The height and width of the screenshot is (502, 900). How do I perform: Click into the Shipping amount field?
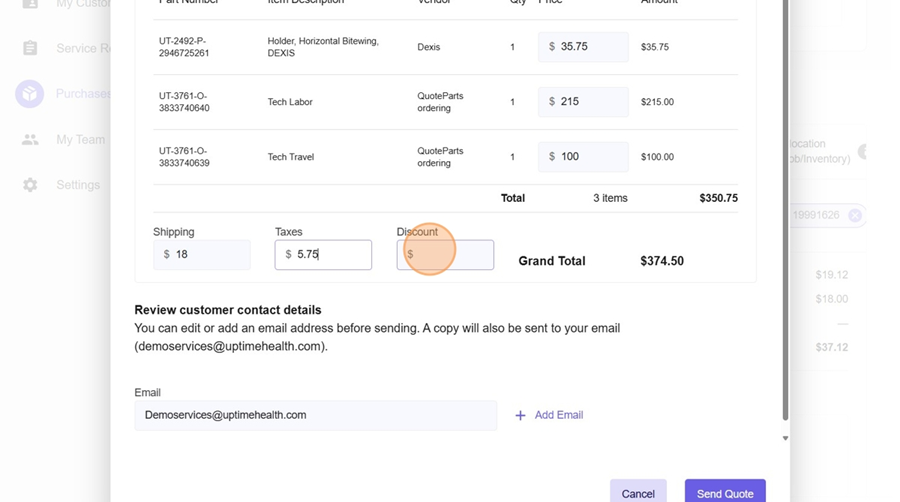(210, 255)
